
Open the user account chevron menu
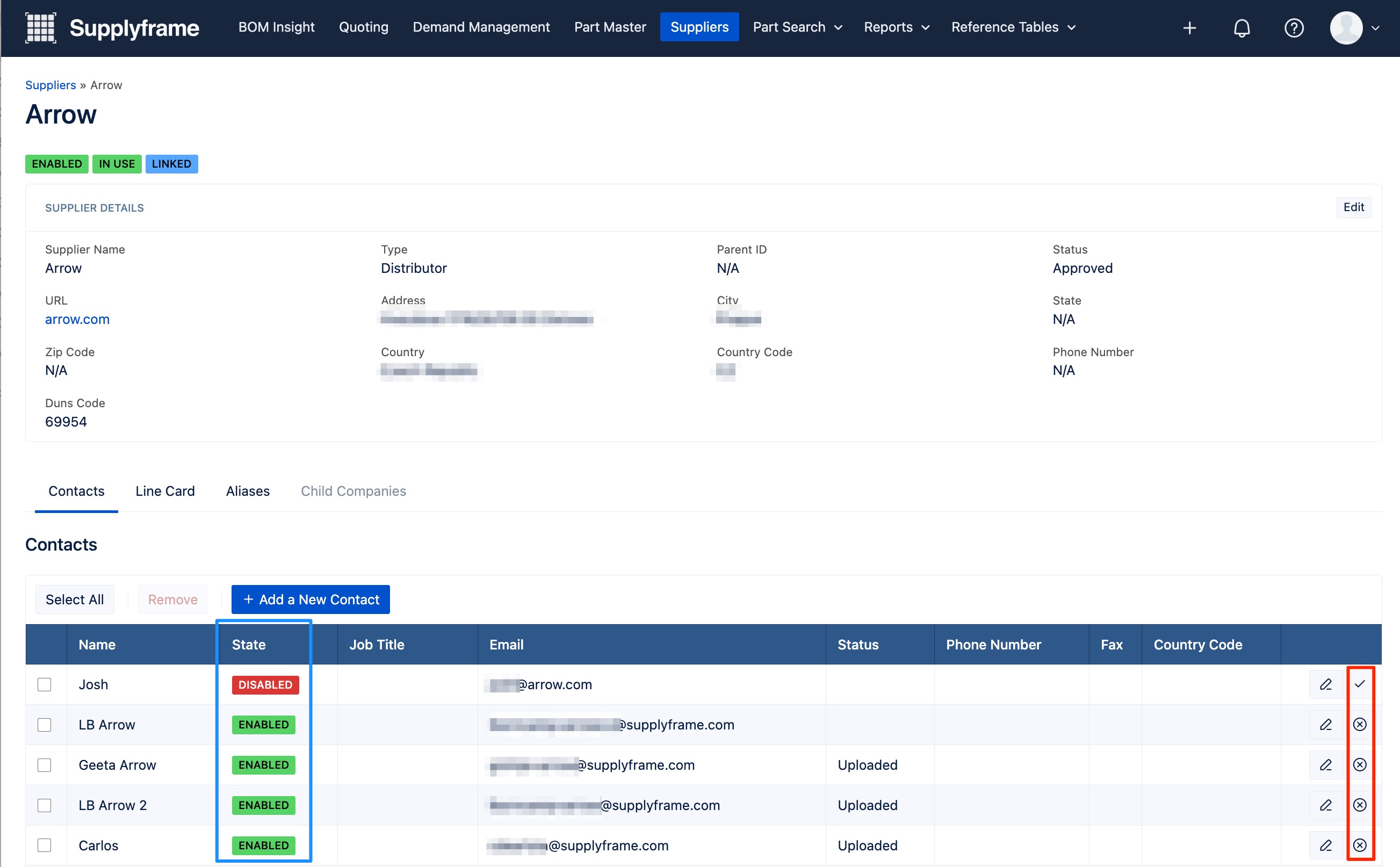[1375, 27]
